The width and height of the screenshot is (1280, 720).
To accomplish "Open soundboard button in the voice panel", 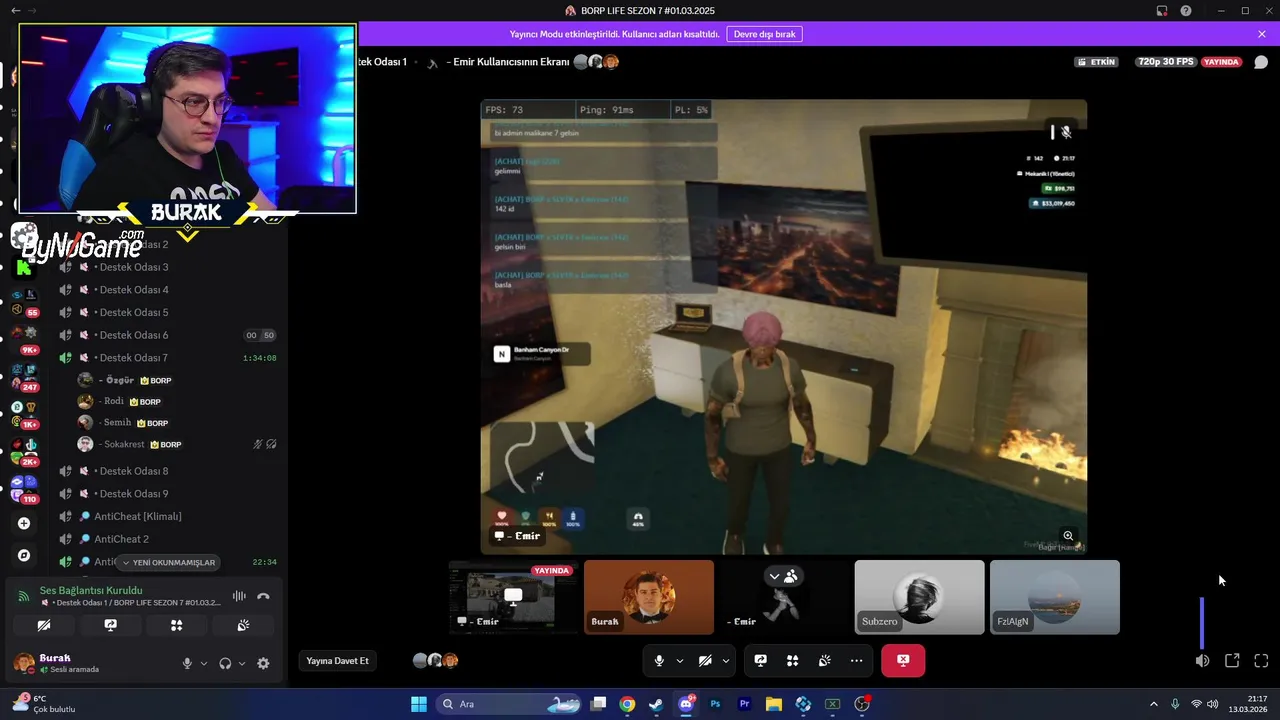I will 243,625.
